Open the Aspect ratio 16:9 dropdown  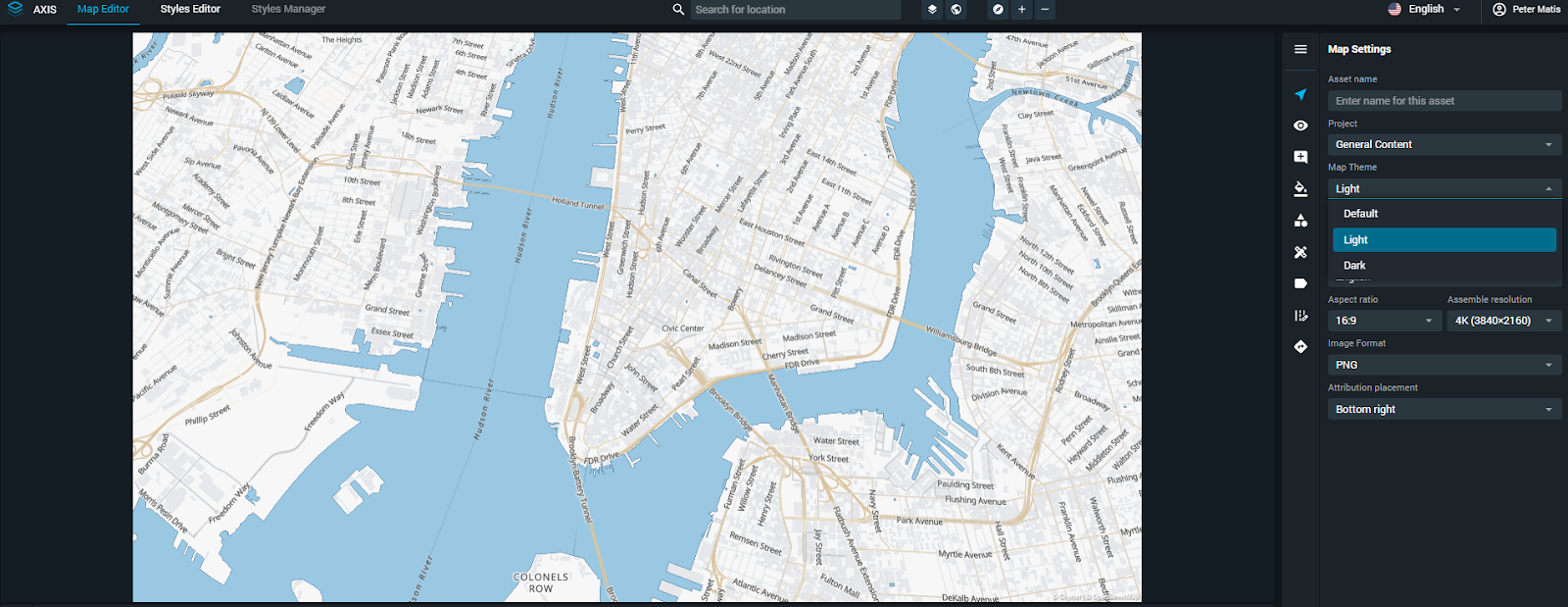(x=1384, y=321)
